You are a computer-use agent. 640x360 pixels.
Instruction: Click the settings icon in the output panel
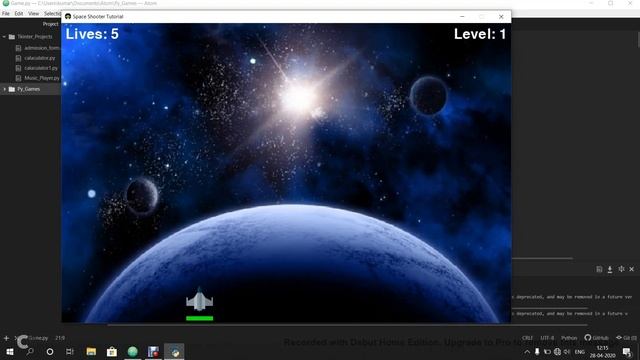point(621,269)
